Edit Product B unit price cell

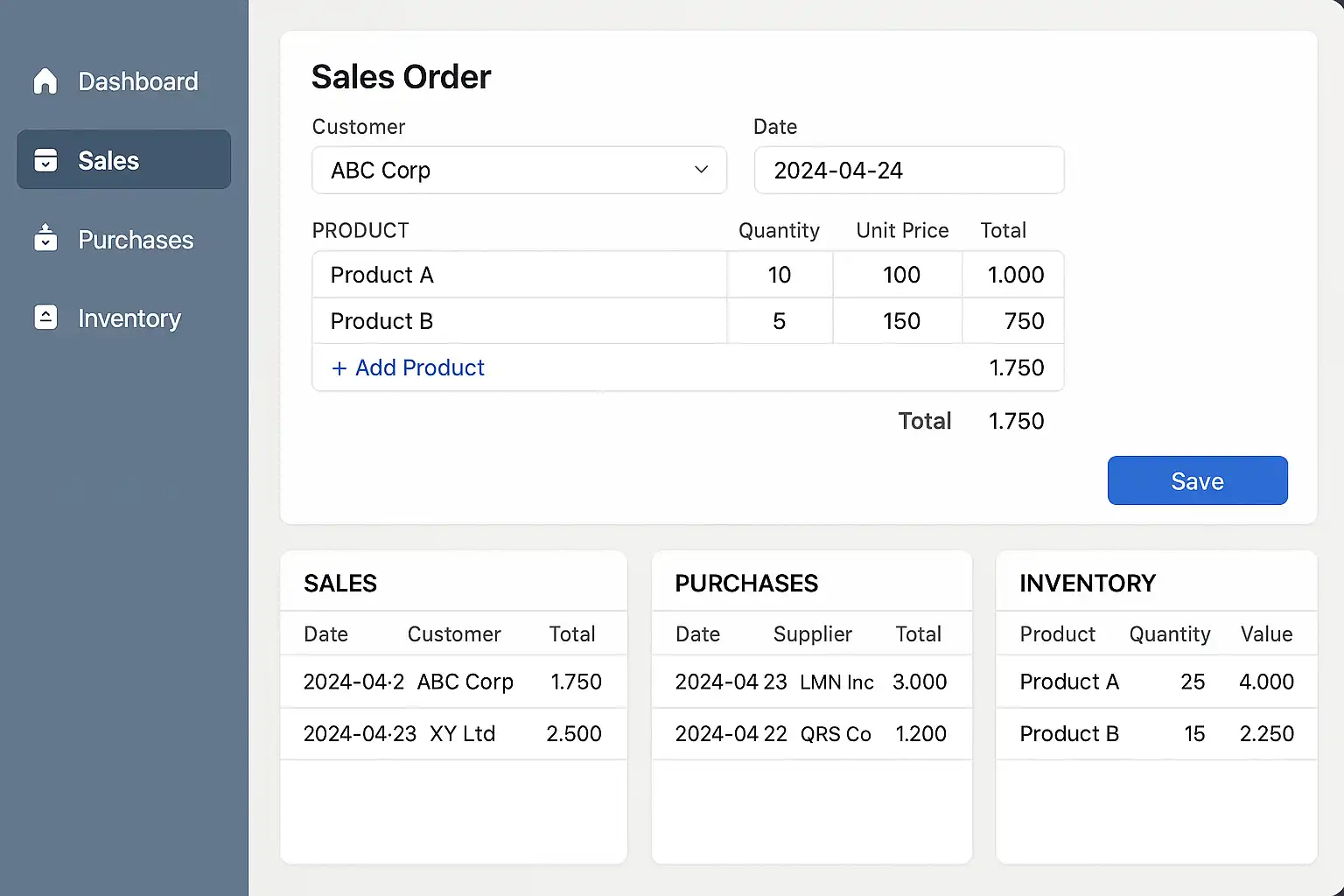pos(900,321)
